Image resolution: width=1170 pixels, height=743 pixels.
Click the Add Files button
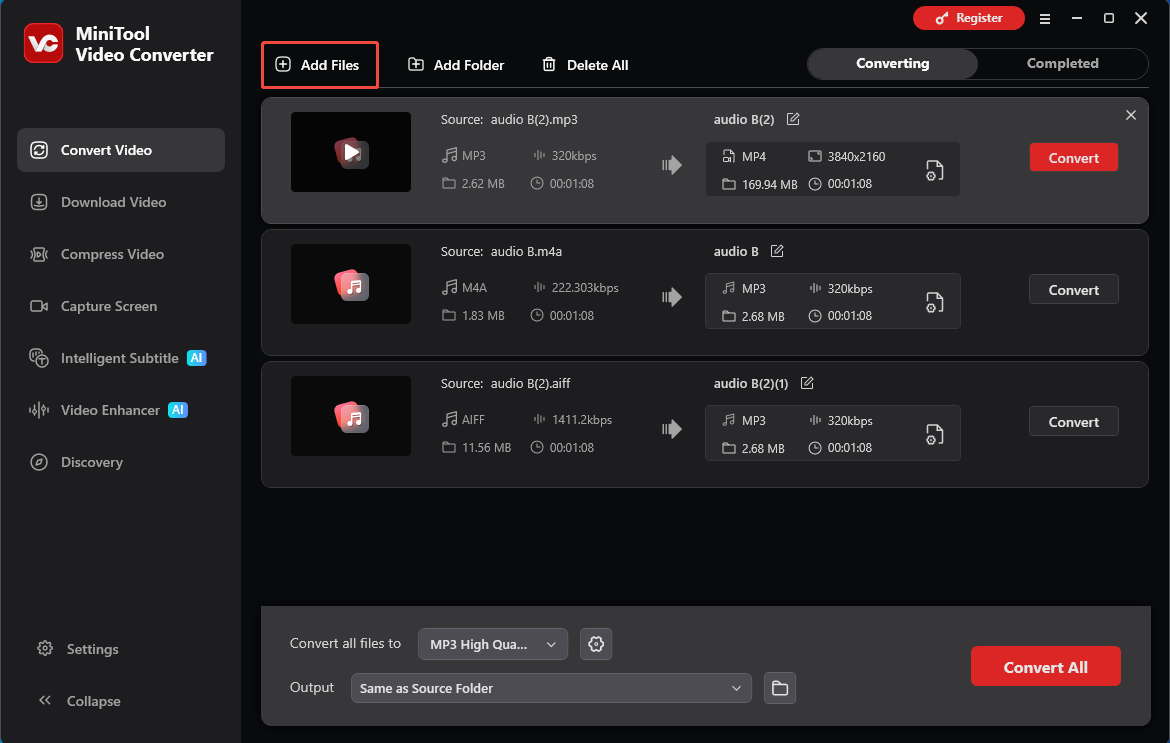(319, 65)
